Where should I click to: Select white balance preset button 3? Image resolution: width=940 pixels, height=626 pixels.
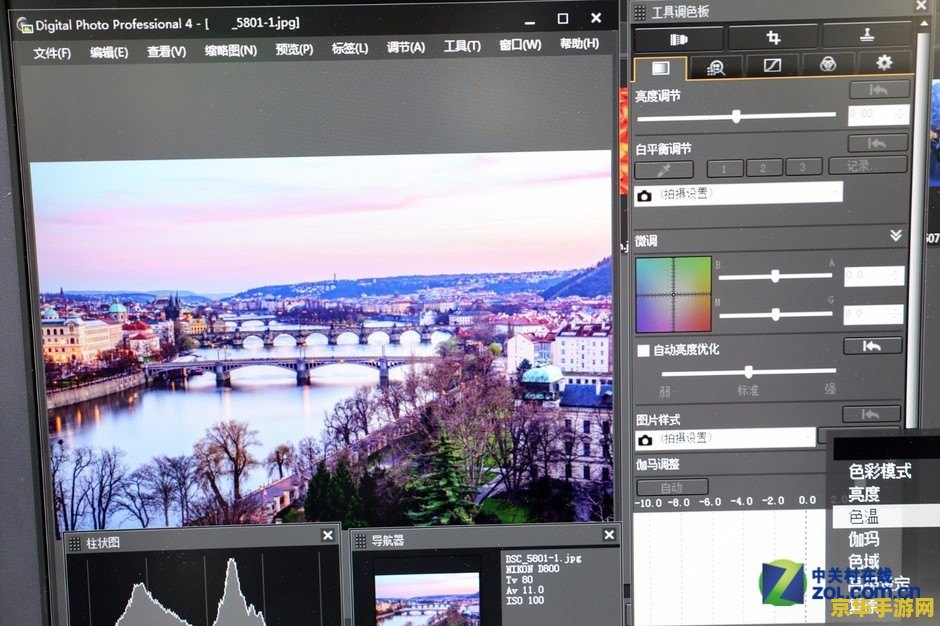point(802,167)
